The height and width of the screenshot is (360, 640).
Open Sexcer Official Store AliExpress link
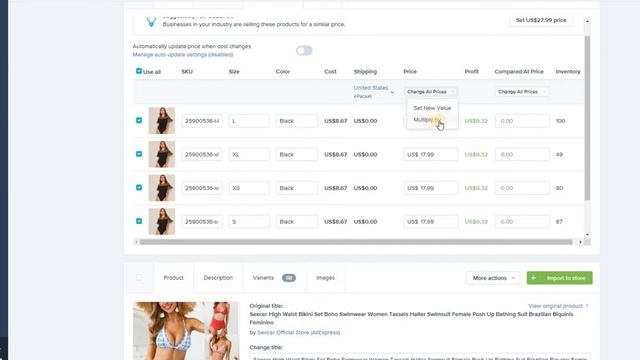(x=298, y=332)
